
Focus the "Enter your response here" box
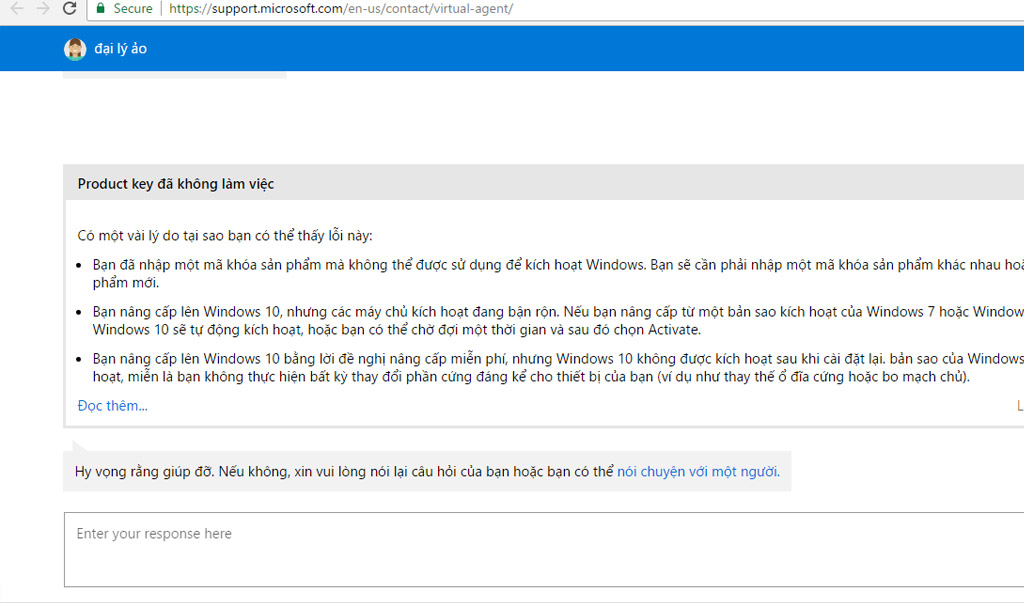540,549
